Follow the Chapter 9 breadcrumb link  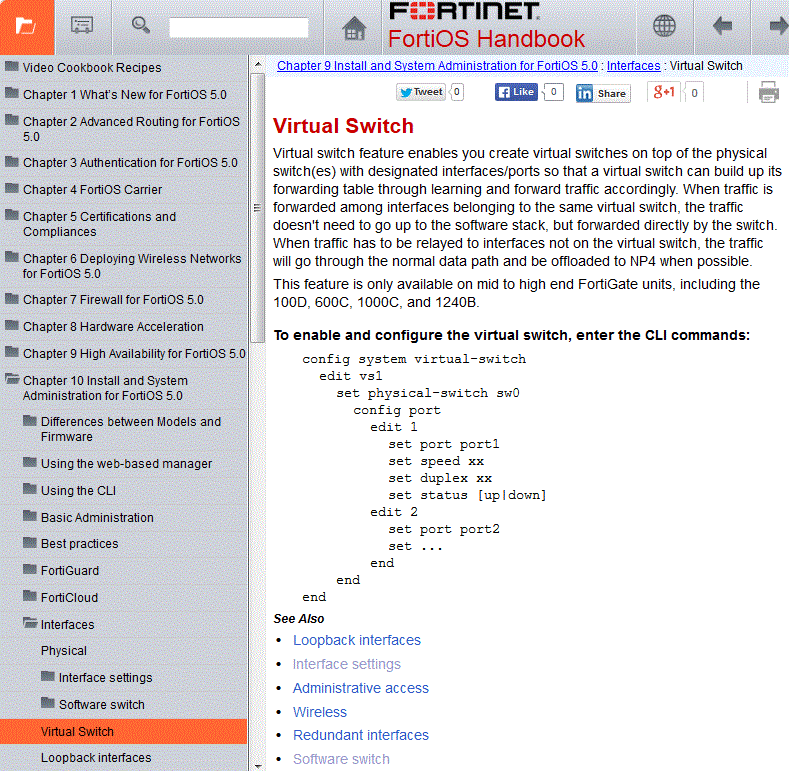(437, 66)
